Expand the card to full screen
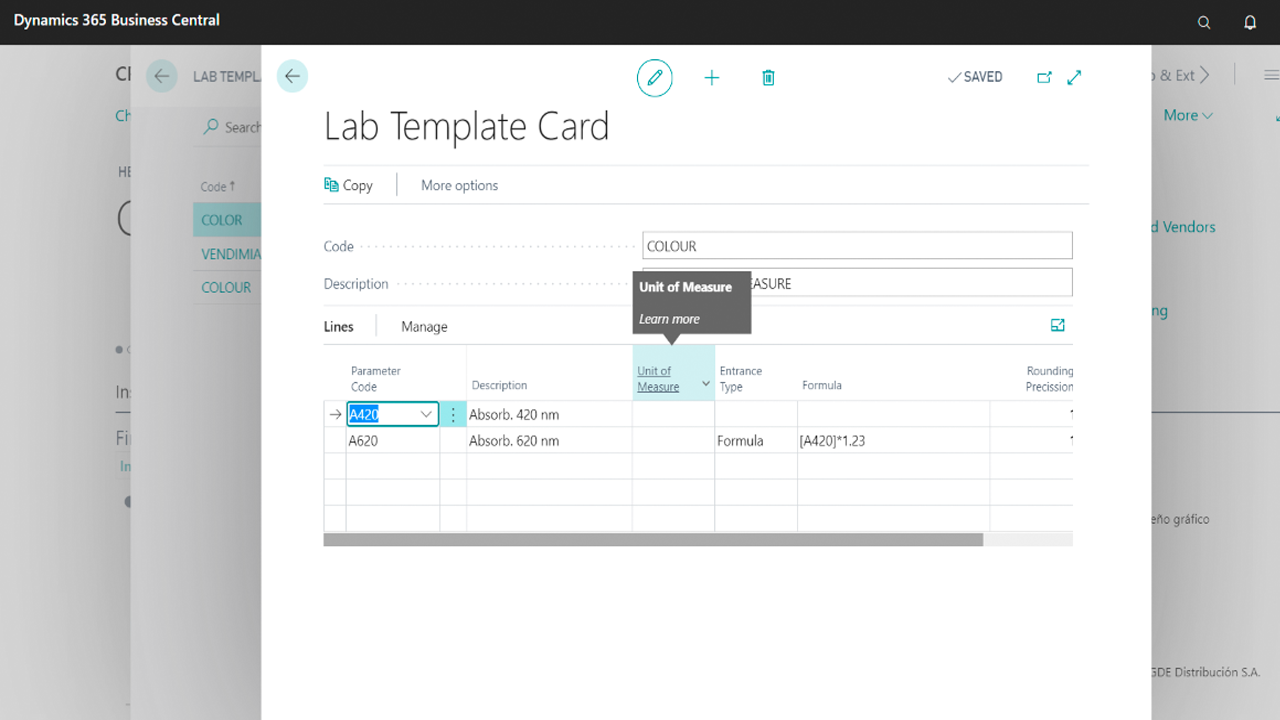The height and width of the screenshot is (720, 1280). 1075,77
